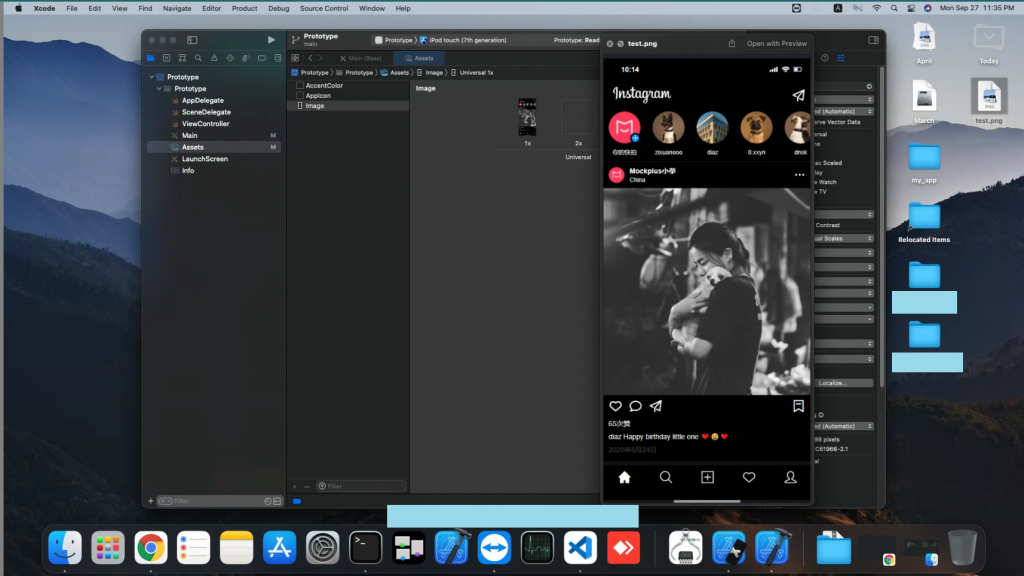The image size is (1024, 576).
Task: Open the iPod touch (7th generation) destination selector
Action: pyautogui.click(x=463, y=40)
